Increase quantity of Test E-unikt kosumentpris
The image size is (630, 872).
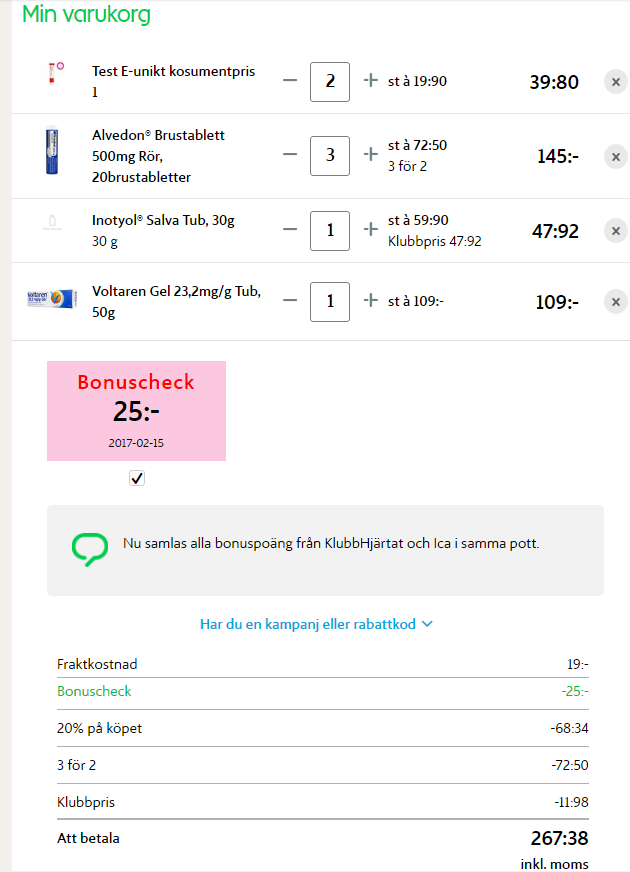pos(371,81)
